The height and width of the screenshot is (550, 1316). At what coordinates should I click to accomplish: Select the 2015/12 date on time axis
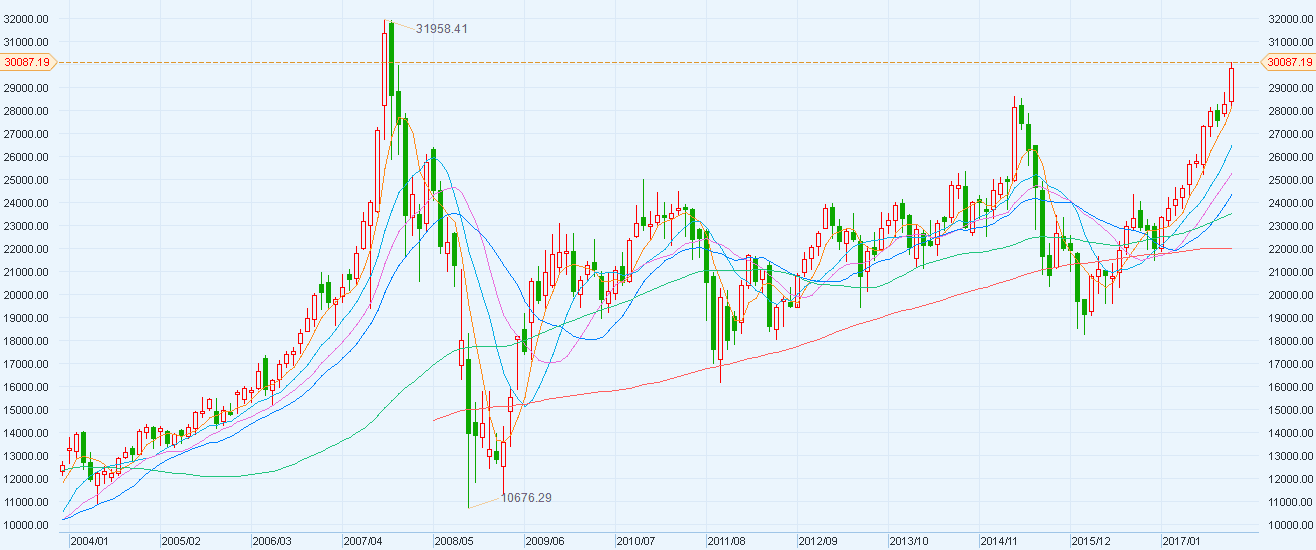tap(1091, 541)
